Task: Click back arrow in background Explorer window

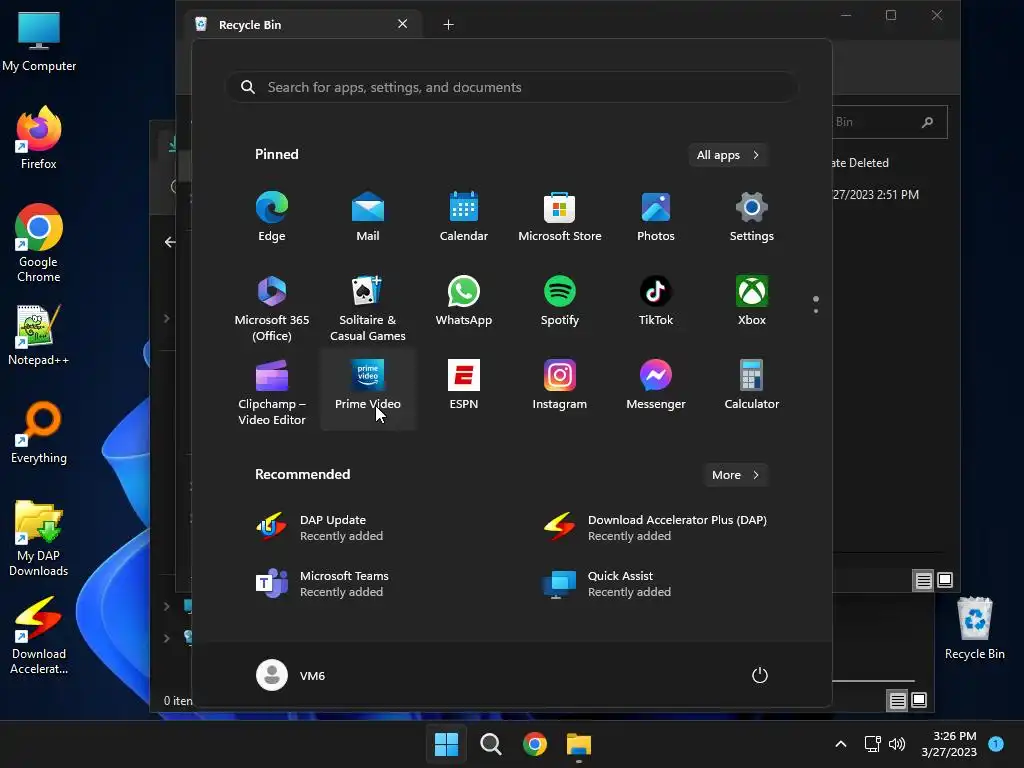Action: [x=170, y=242]
